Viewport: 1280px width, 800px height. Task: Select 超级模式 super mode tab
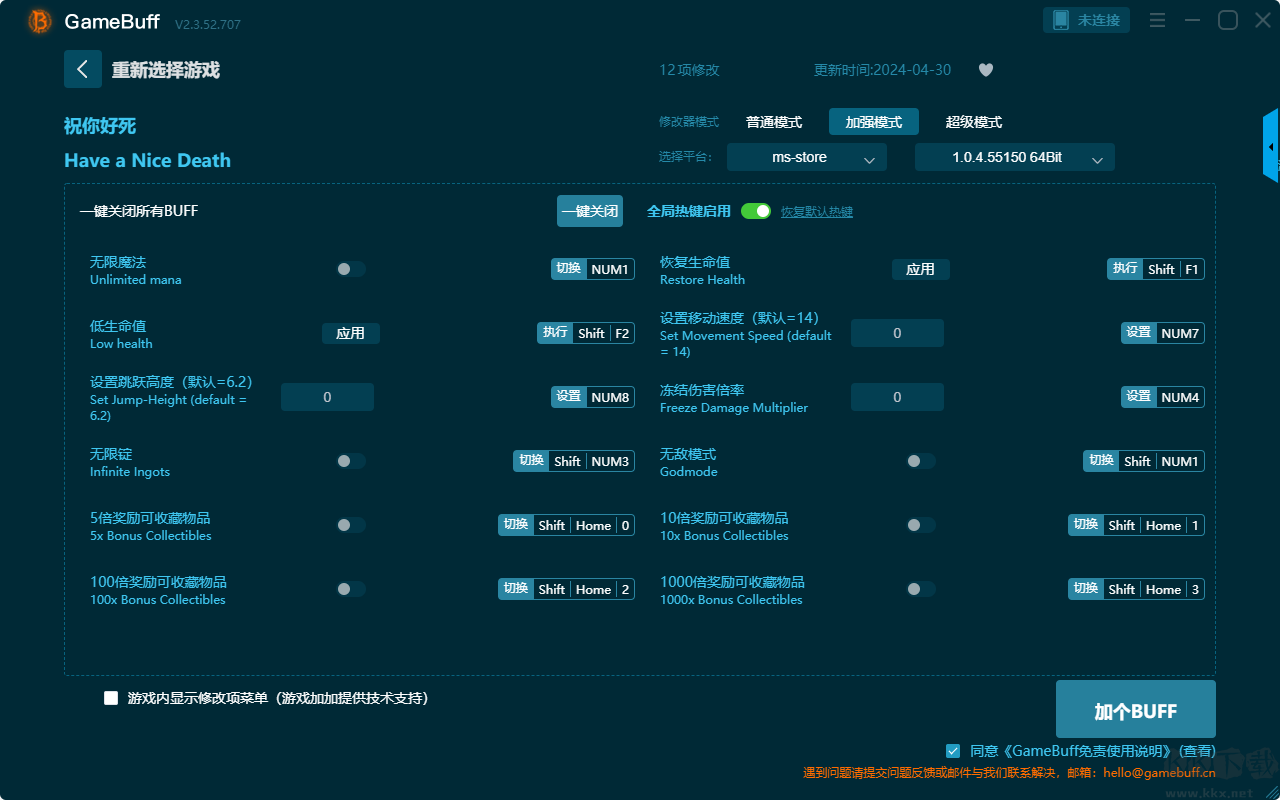click(x=974, y=122)
